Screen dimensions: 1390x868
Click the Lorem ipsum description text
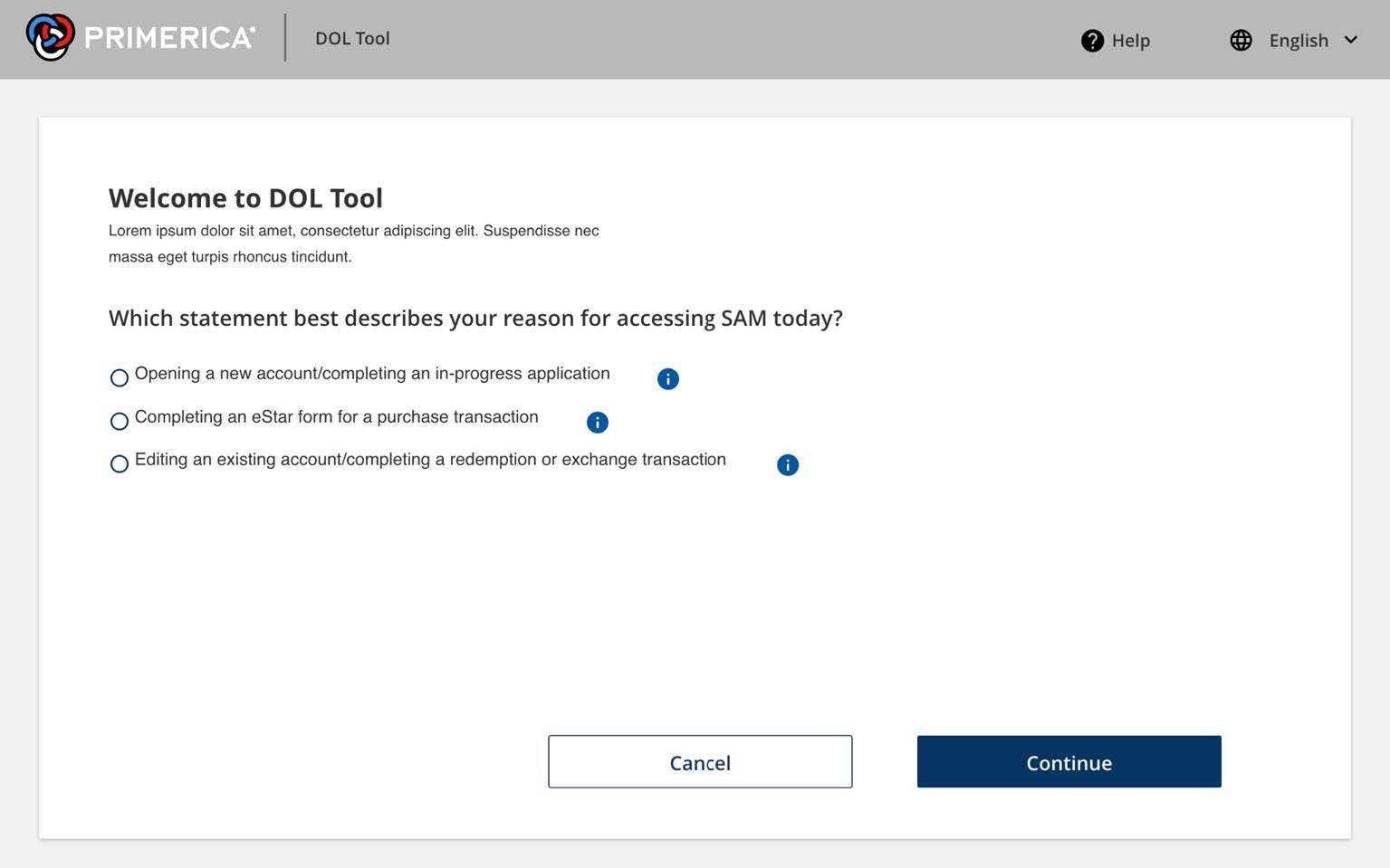(354, 243)
